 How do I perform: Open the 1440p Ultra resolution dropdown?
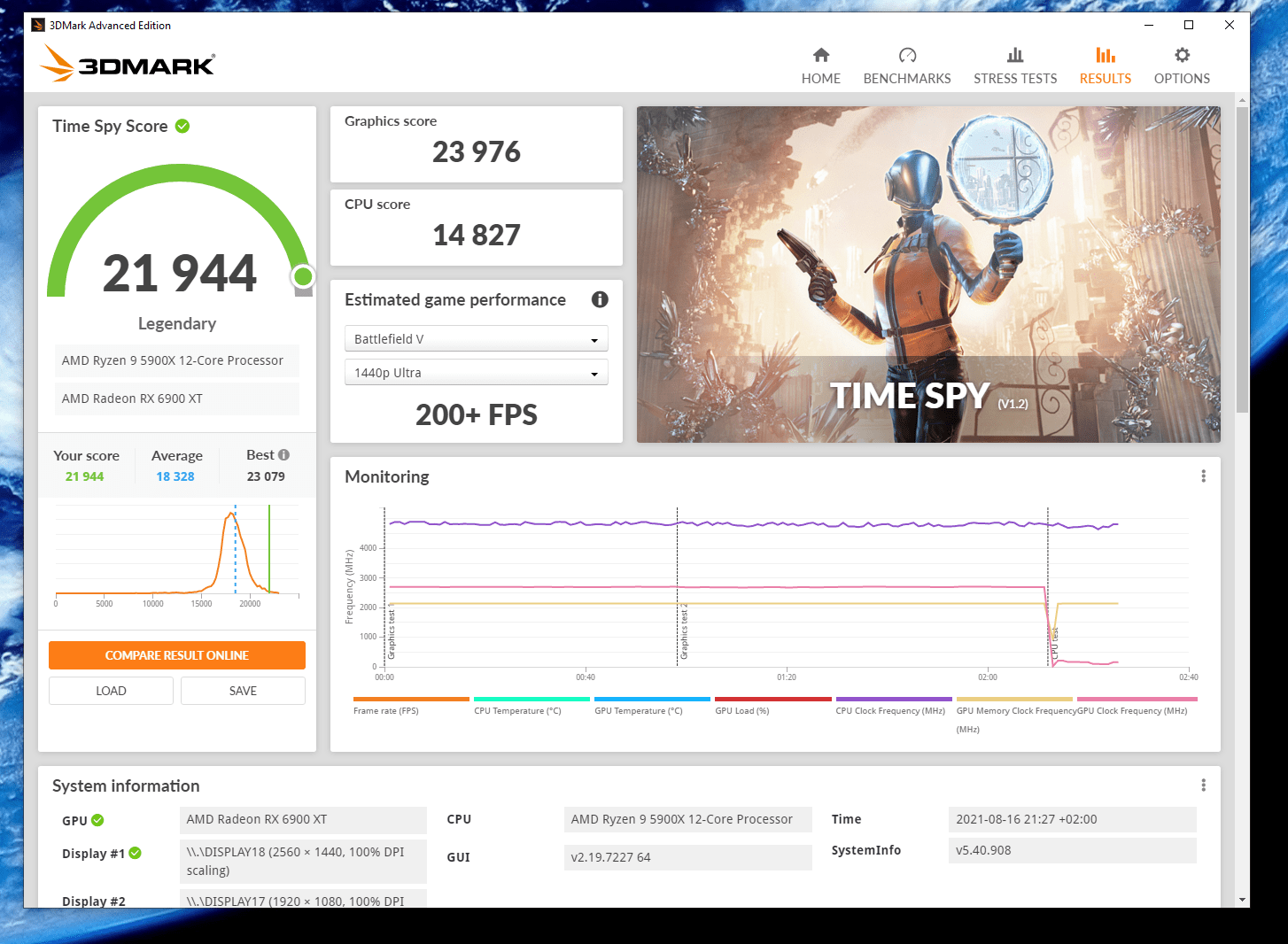click(x=476, y=373)
